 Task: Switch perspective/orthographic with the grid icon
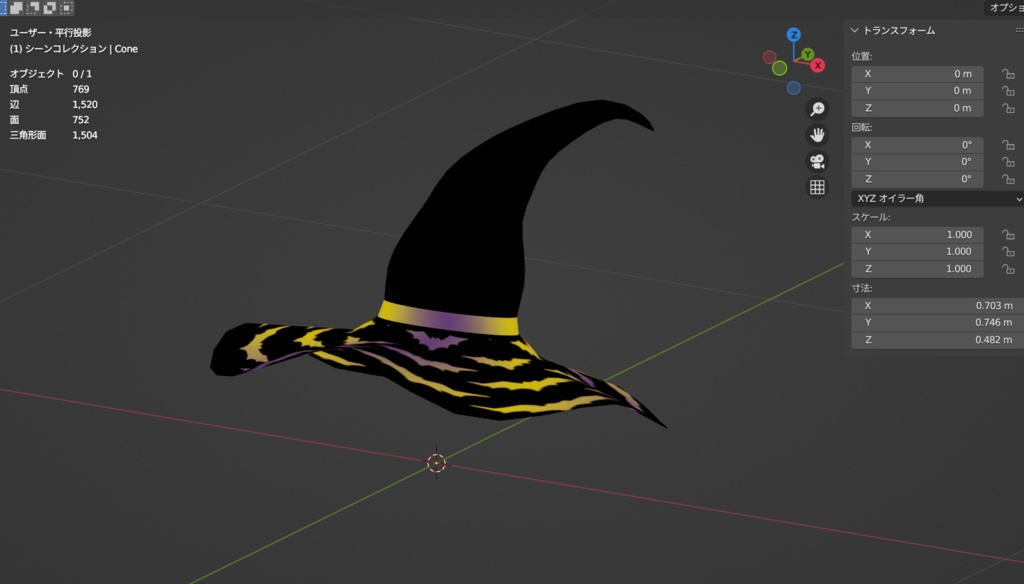click(x=817, y=187)
